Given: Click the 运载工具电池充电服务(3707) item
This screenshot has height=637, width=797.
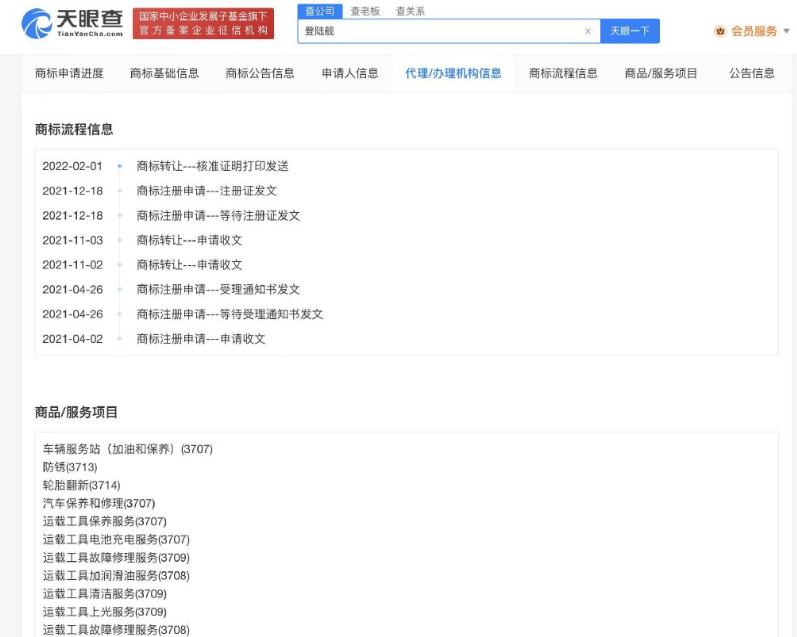Looking at the screenshot, I should (x=116, y=539).
